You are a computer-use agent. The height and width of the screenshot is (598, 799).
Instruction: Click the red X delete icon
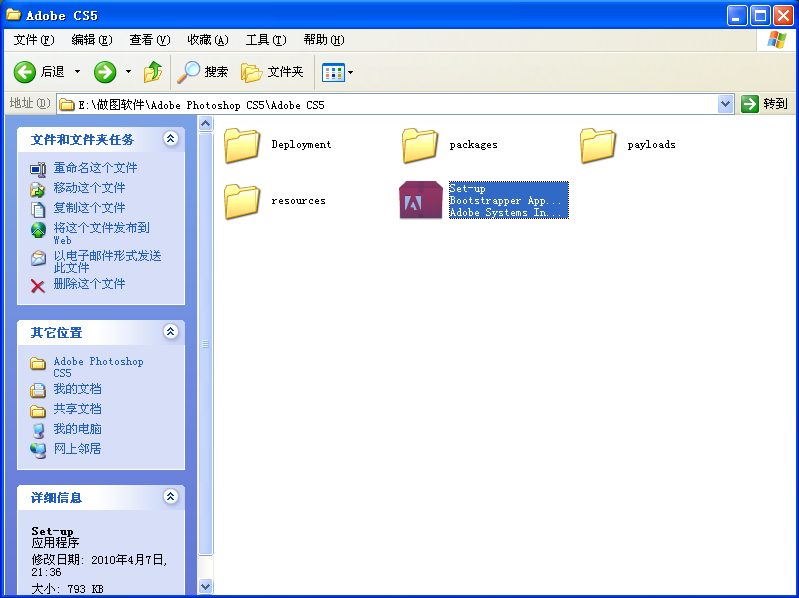point(38,286)
